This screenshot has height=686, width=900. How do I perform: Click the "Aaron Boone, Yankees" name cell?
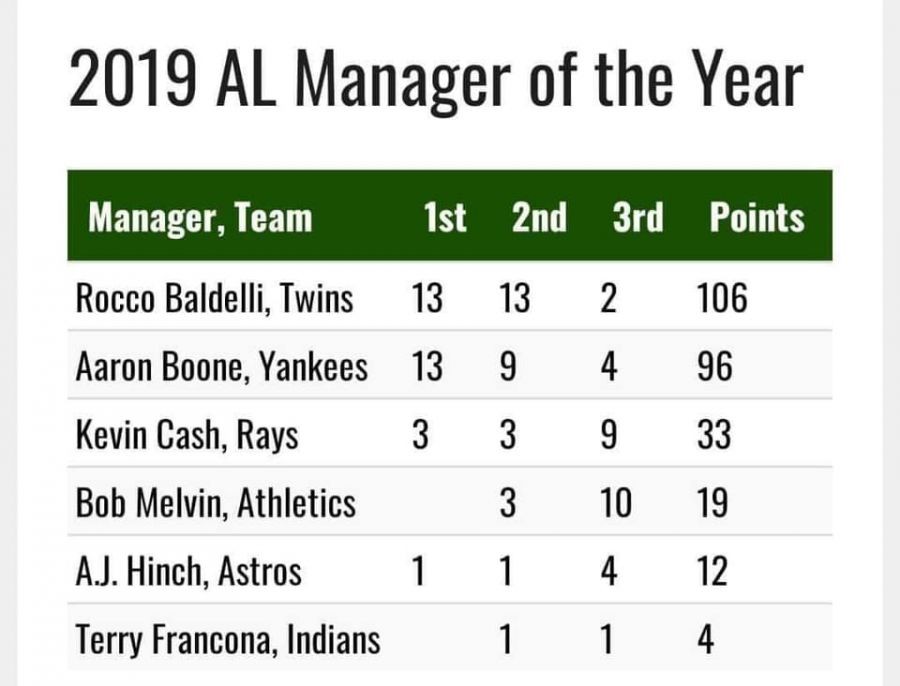tap(221, 368)
